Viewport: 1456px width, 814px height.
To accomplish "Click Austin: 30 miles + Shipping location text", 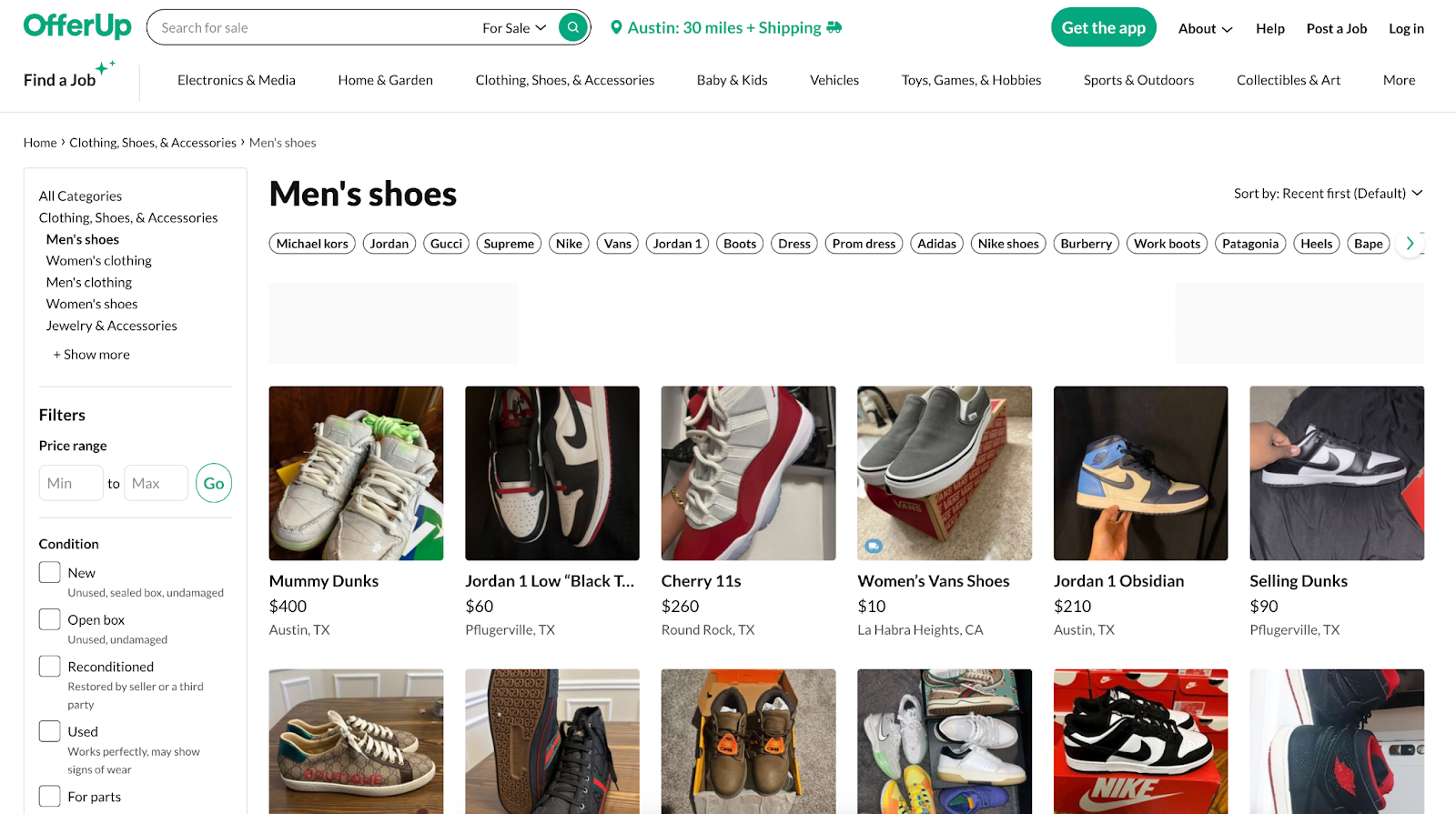I will 724,28.
